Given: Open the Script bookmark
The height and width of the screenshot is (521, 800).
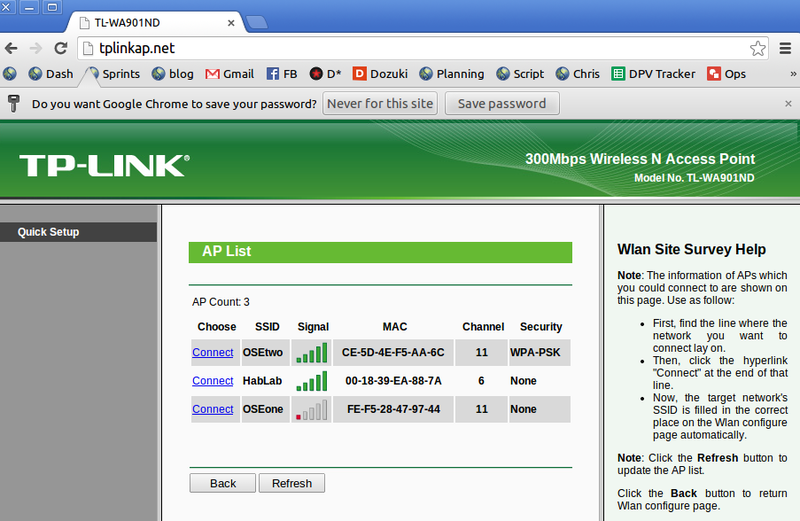Looking at the screenshot, I should point(520,74).
